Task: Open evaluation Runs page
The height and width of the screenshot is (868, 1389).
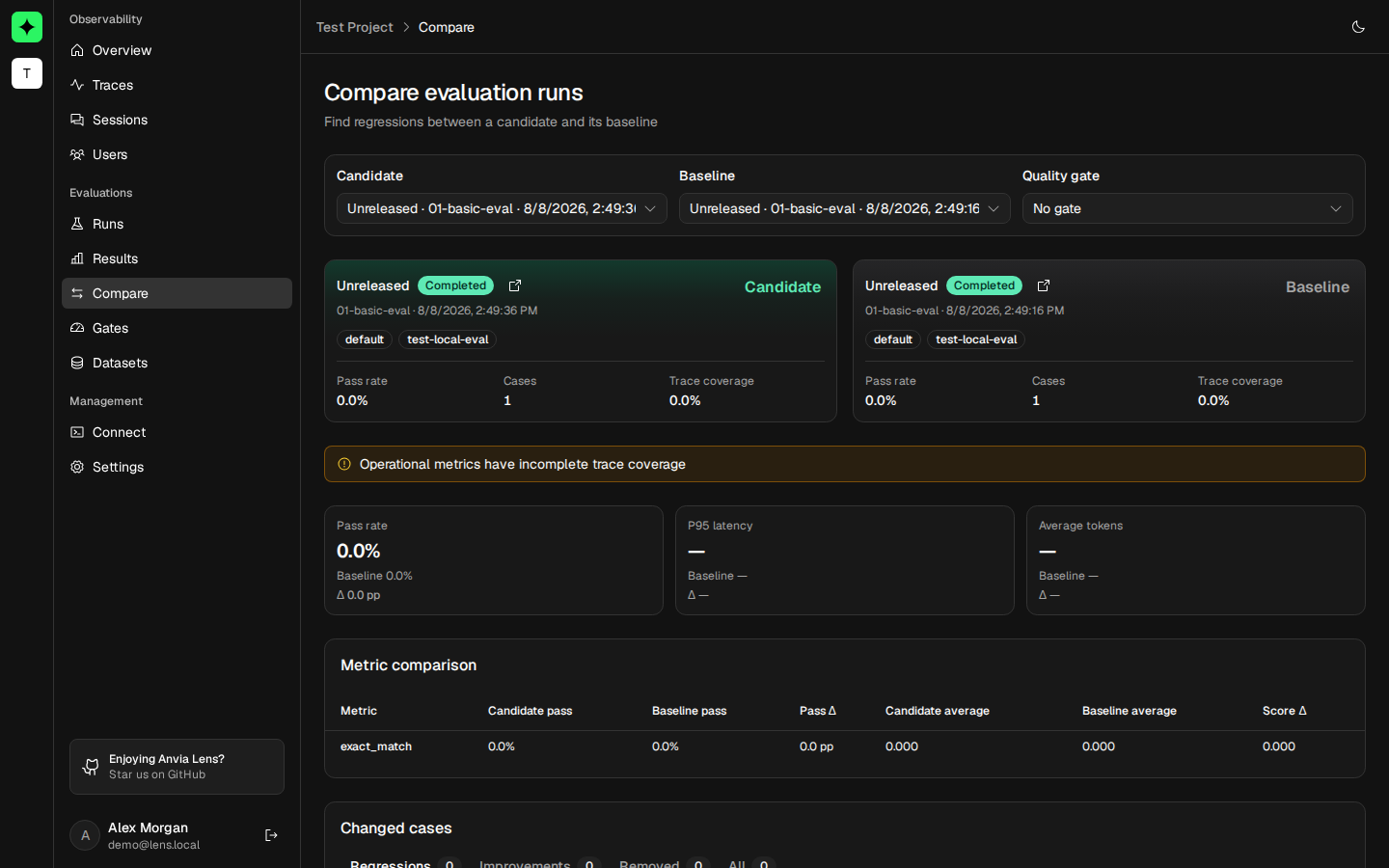Action: (x=177, y=224)
